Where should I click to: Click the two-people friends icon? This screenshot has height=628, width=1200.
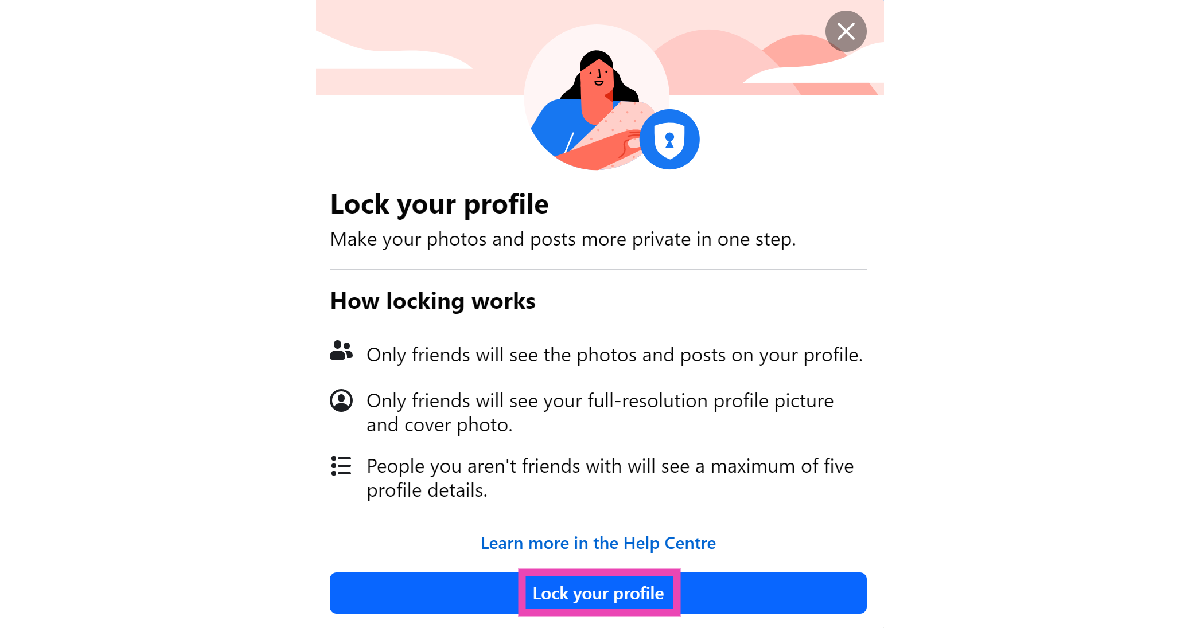pos(341,351)
